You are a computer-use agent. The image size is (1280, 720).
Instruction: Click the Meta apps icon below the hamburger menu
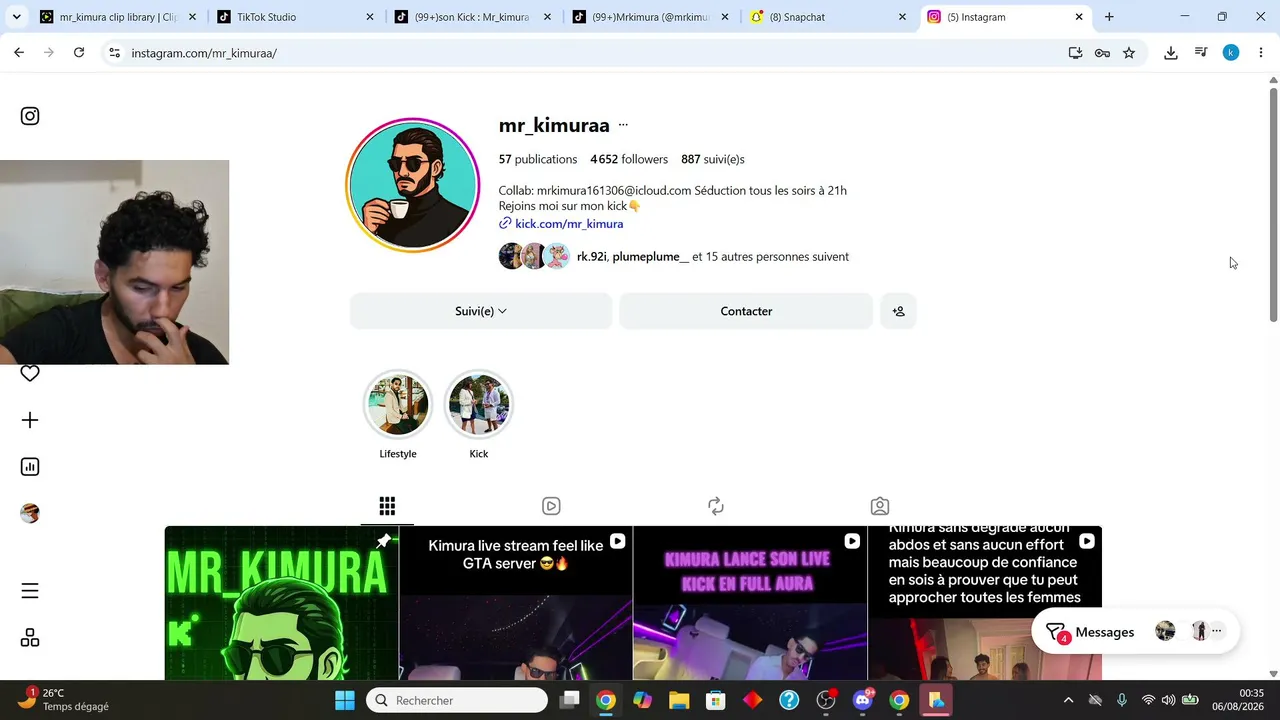click(30, 638)
